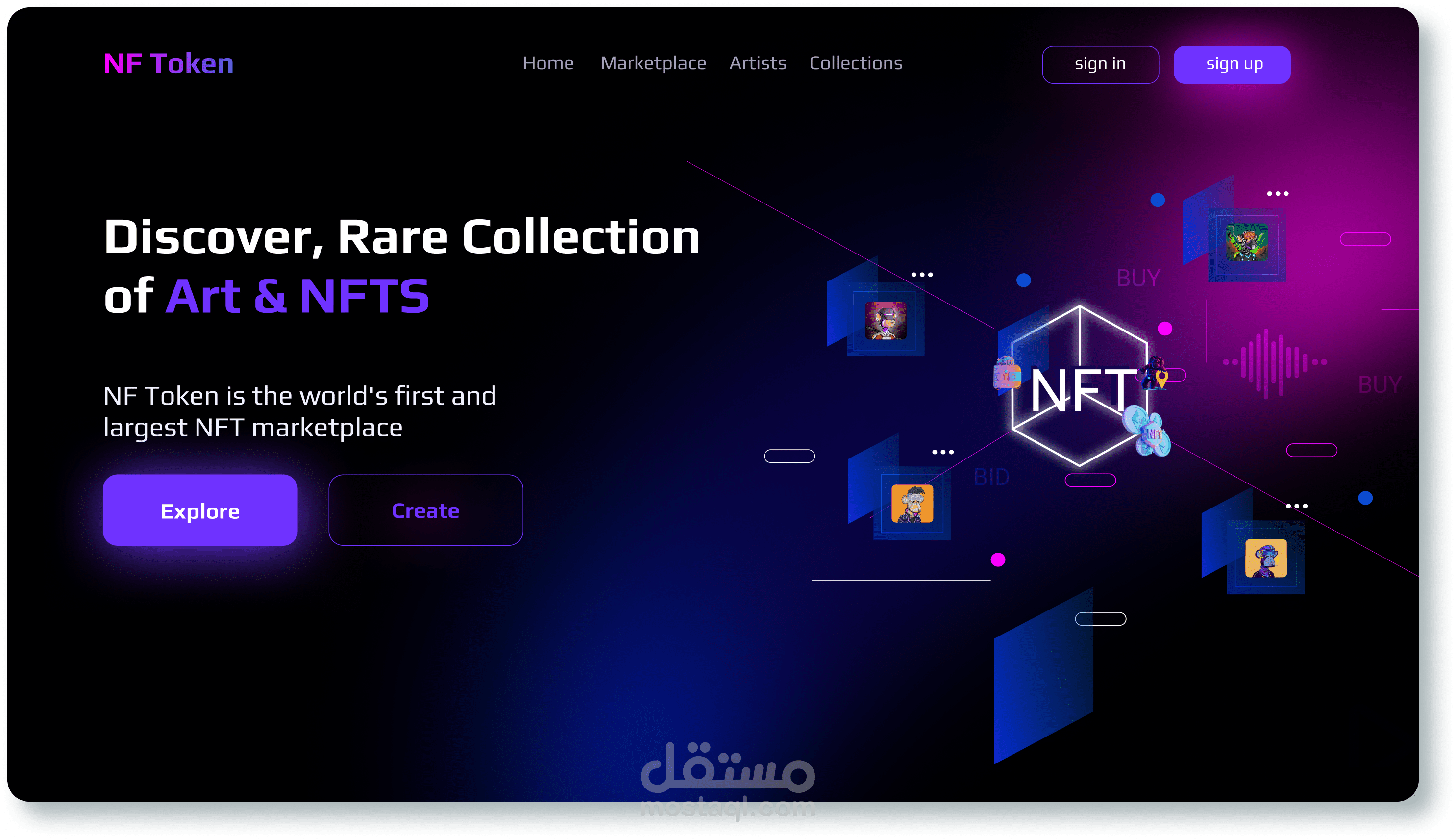Image resolution: width=1456 pixels, height=839 pixels.
Task: Open the Artists nav link
Action: [x=757, y=63]
